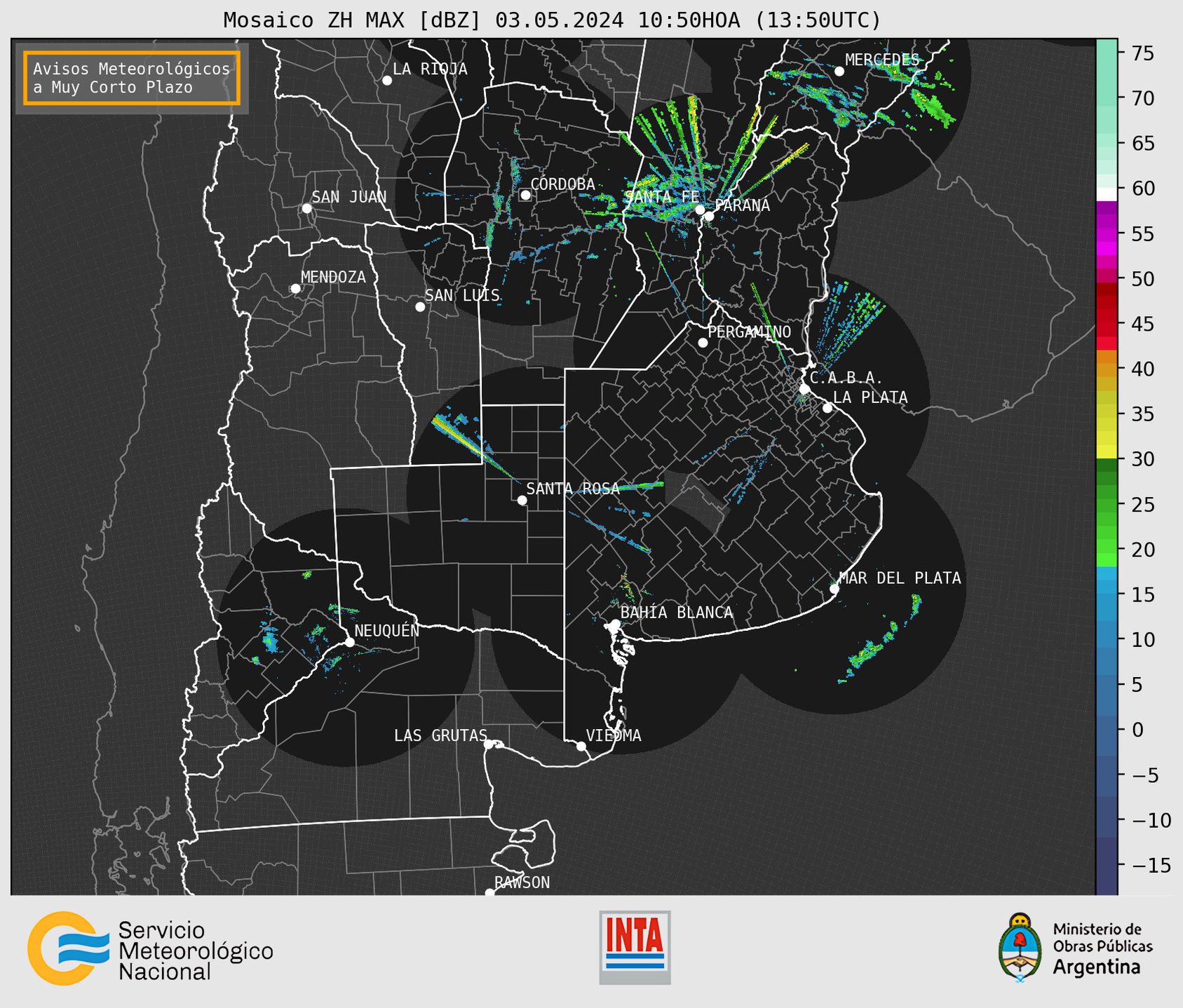This screenshot has height=1008, width=1183.
Task: Click the Avisos Meteorológicos a Muy Corto Plazo box
Action: pyautogui.click(x=132, y=78)
